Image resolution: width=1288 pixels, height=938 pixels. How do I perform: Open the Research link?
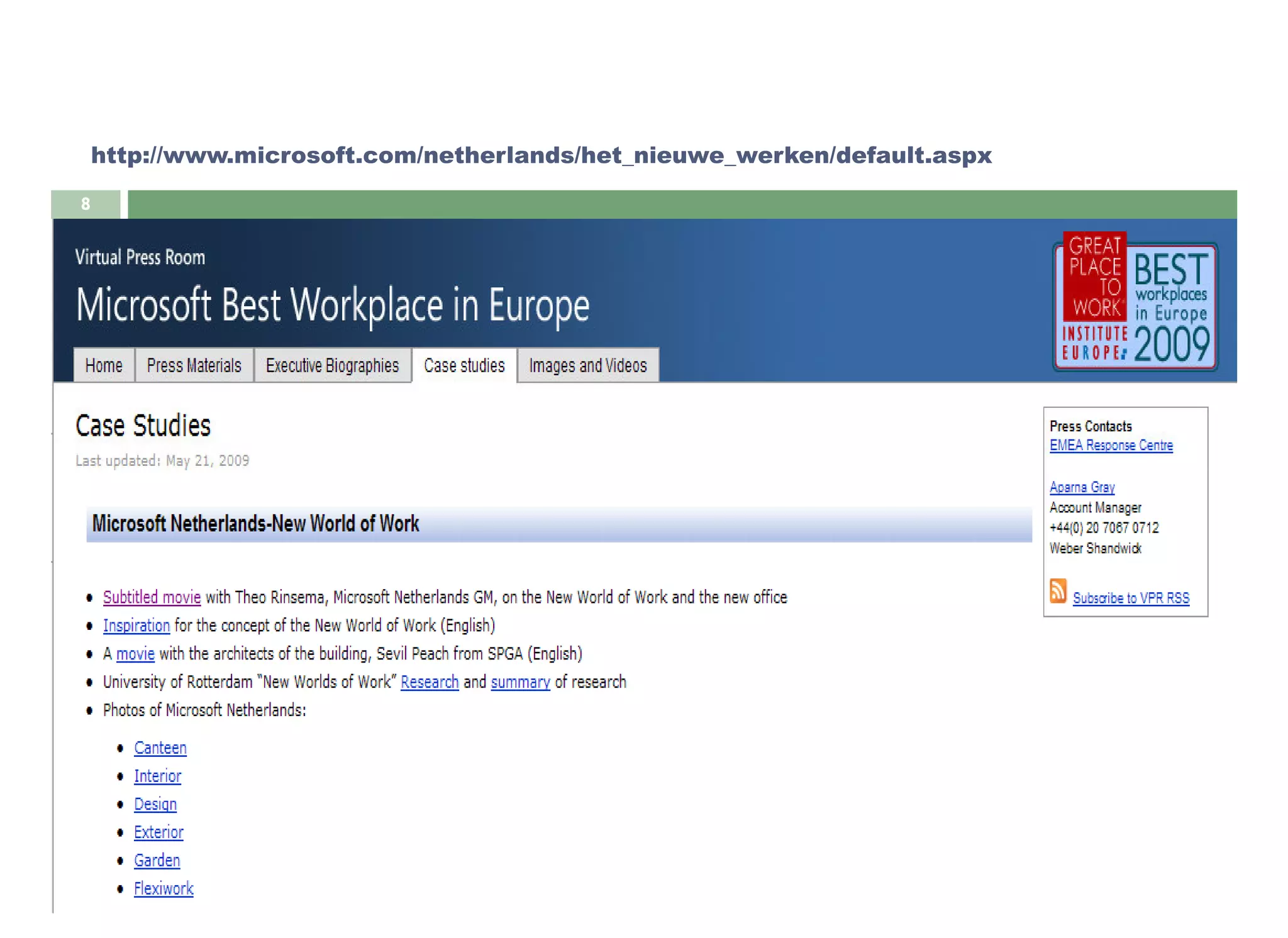coord(430,682)
